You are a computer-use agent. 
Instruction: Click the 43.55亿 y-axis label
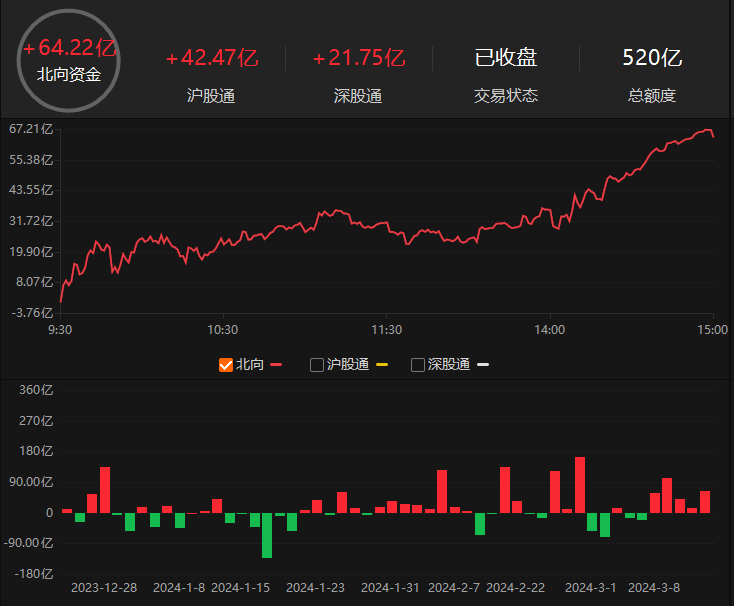pos(31,190)
